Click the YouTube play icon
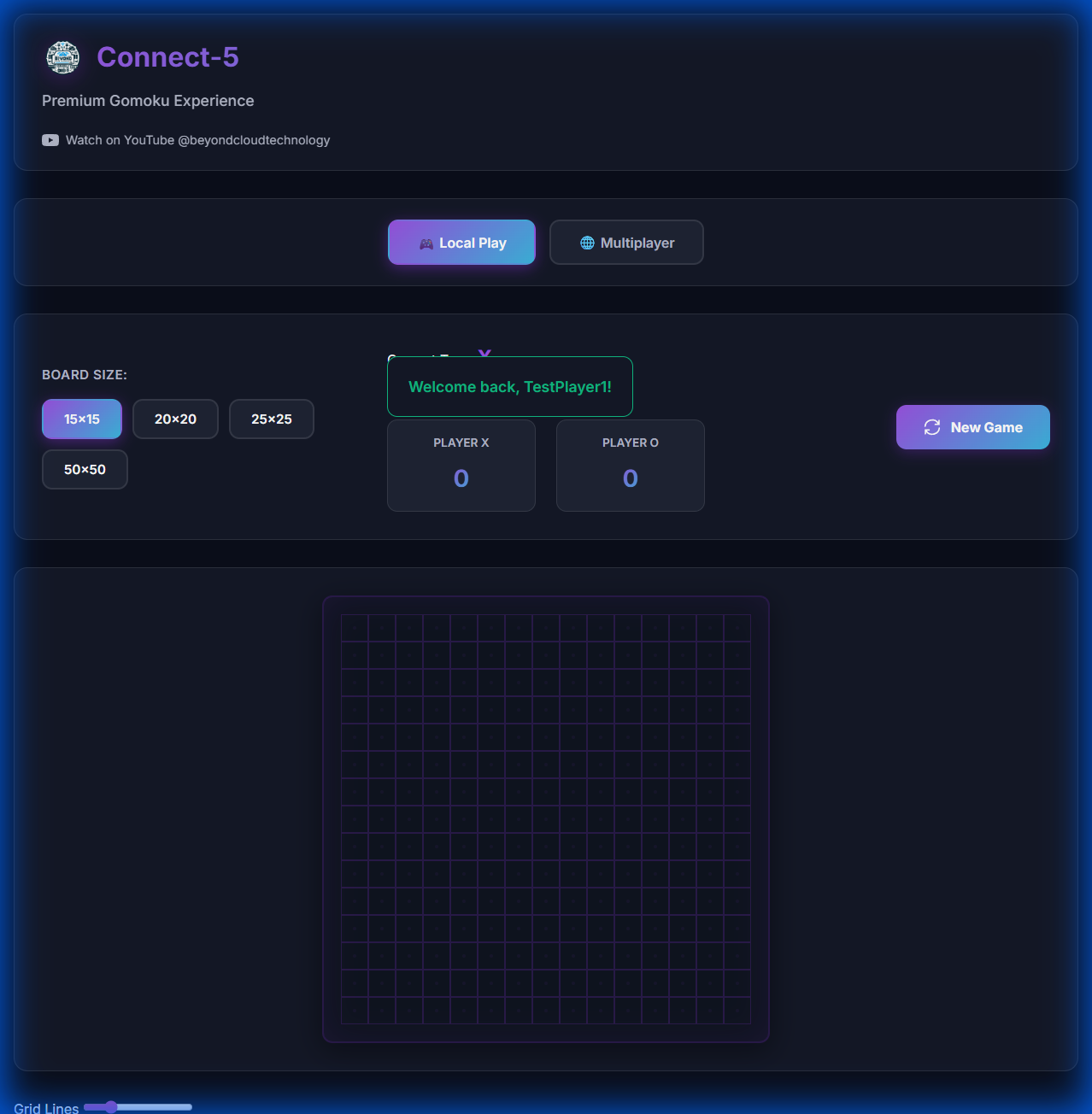 (x=50, y=140)
